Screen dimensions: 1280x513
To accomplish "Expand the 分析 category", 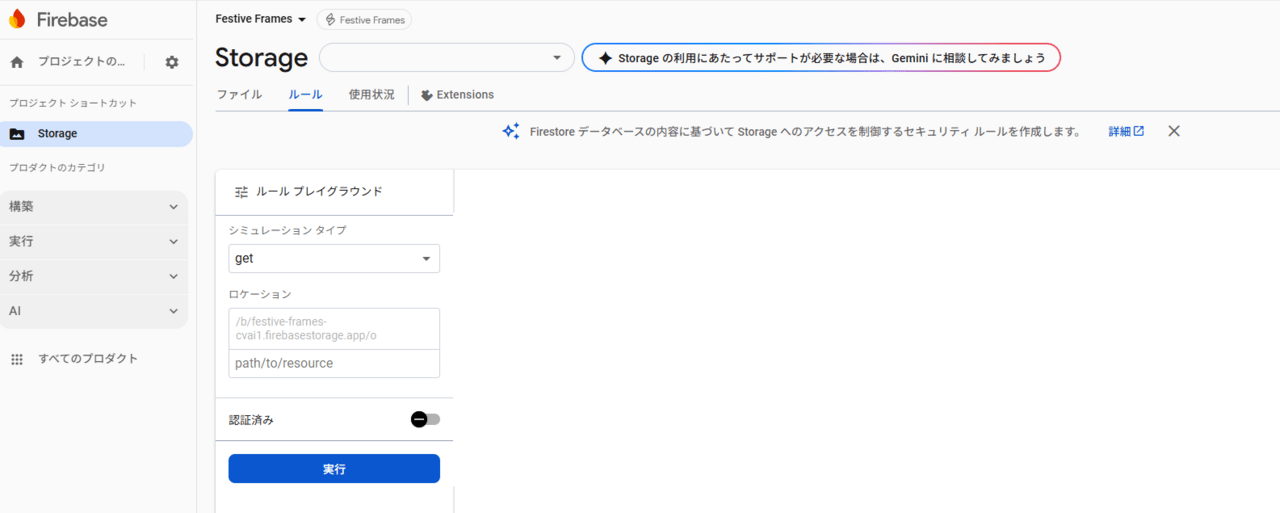I will (94, 276).
